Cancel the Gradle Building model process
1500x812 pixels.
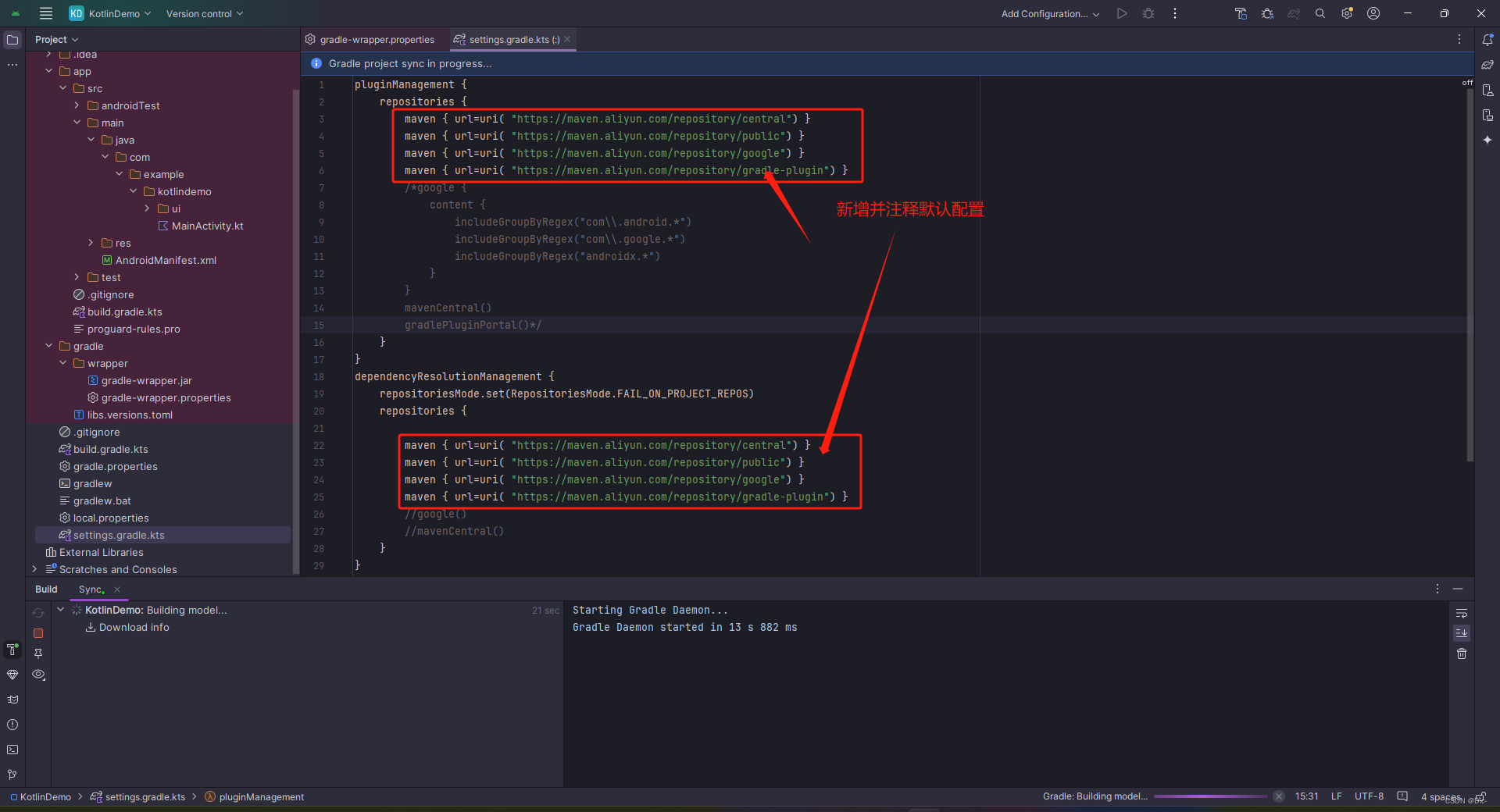(1279, 796)
